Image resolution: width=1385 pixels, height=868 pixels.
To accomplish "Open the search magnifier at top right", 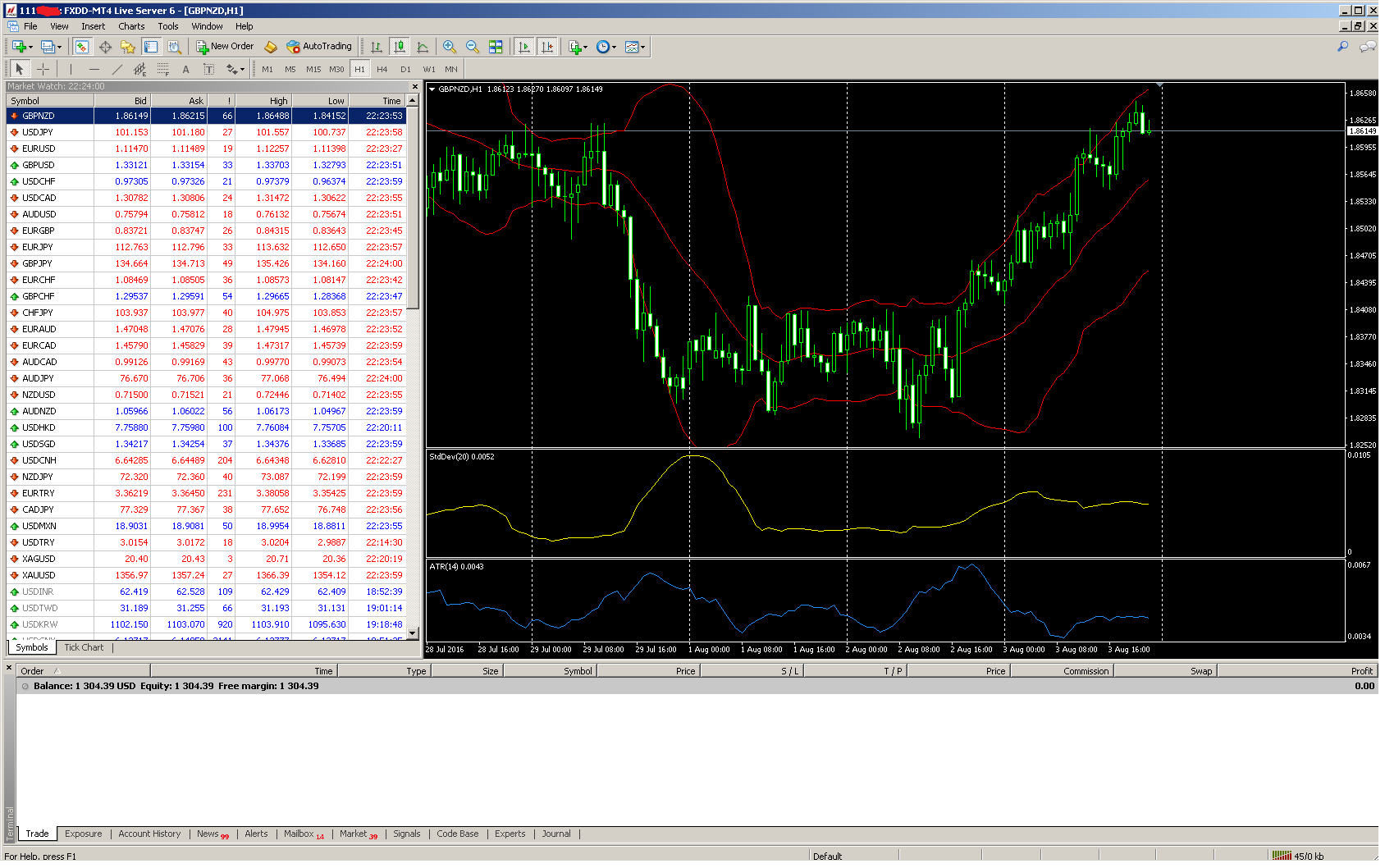I will pyautogui.click(x=1343, y=47).
